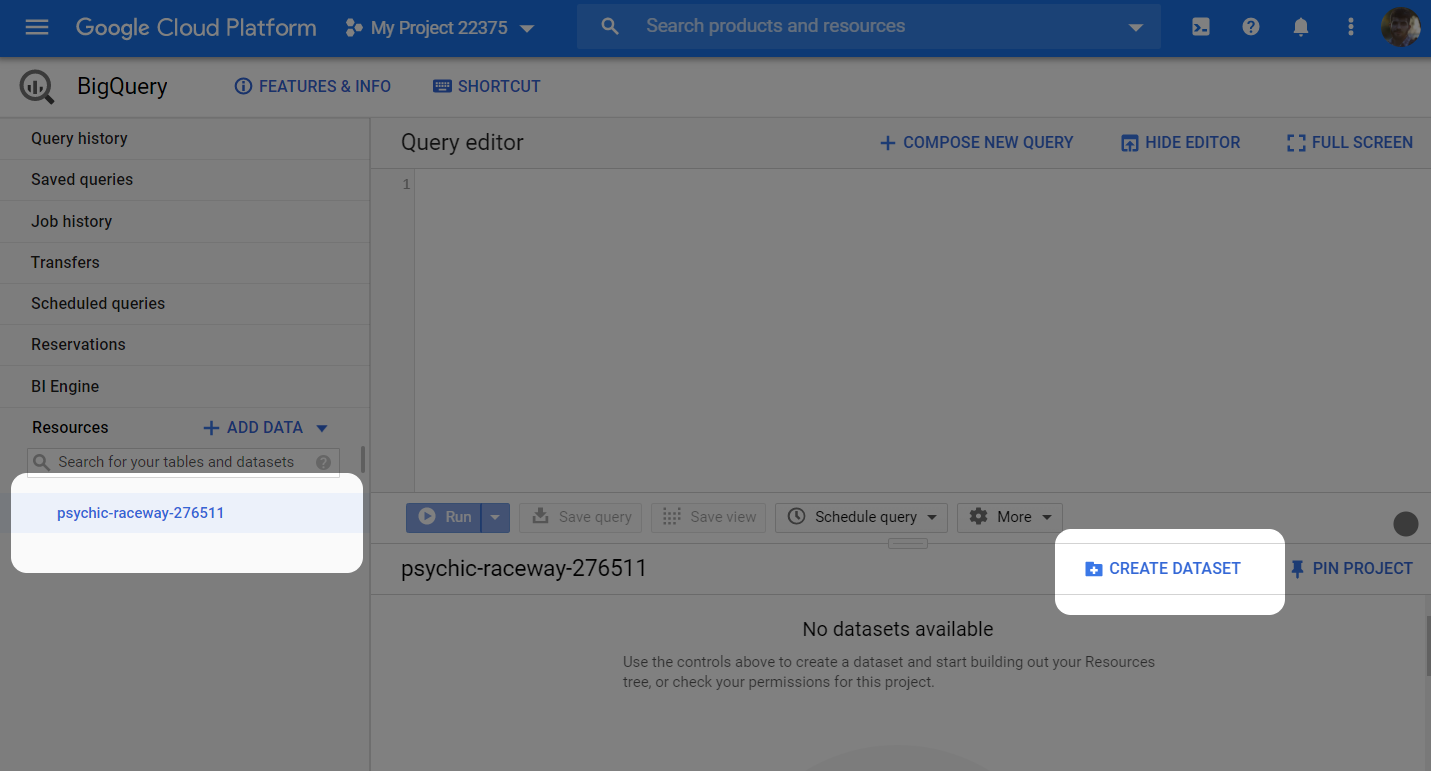The image size is (1431, 771).
Task: Click HIDE EDITOR
Action: point(1181,143)
